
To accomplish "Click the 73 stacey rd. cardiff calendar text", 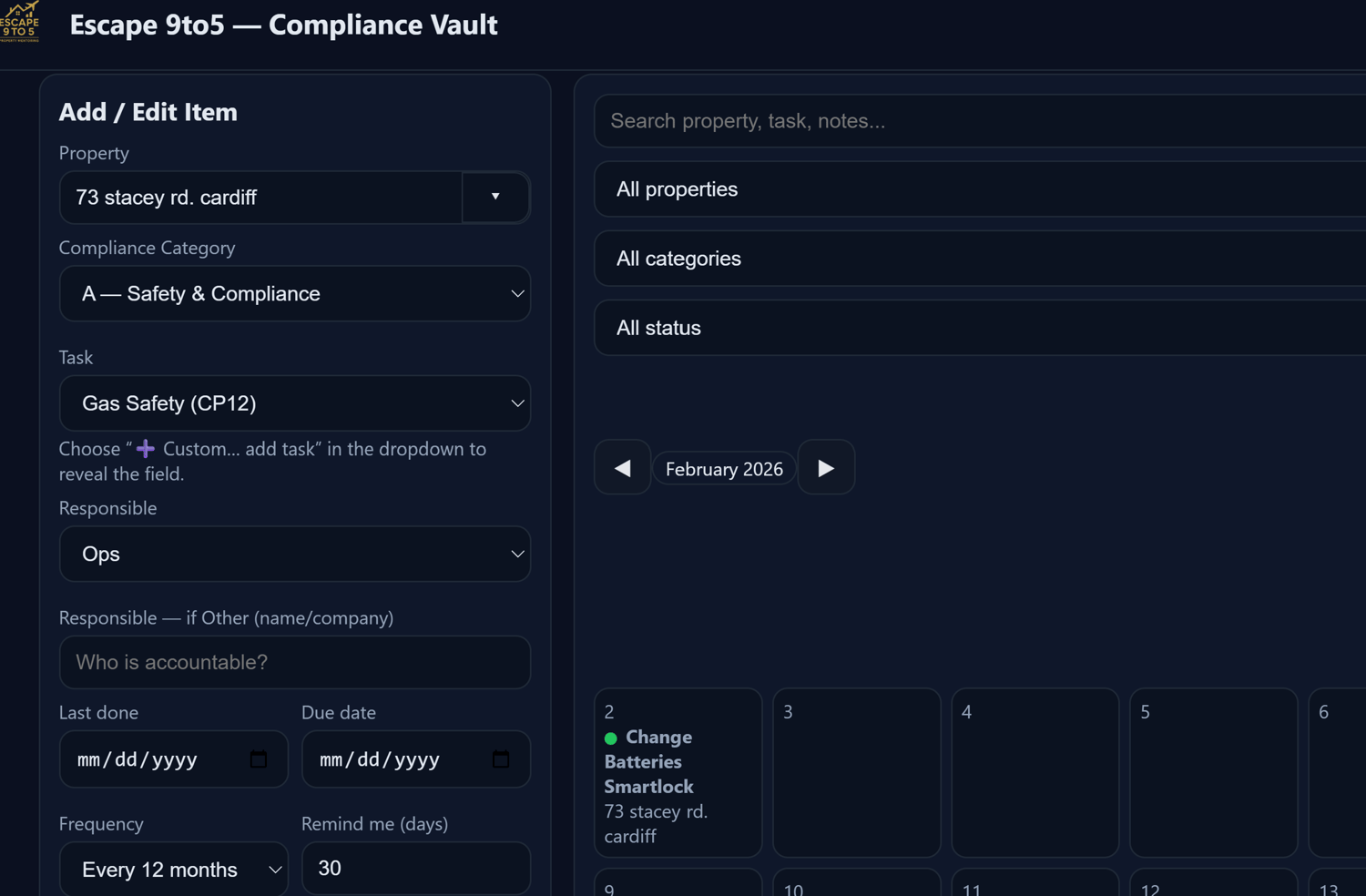I will [656, 823].
